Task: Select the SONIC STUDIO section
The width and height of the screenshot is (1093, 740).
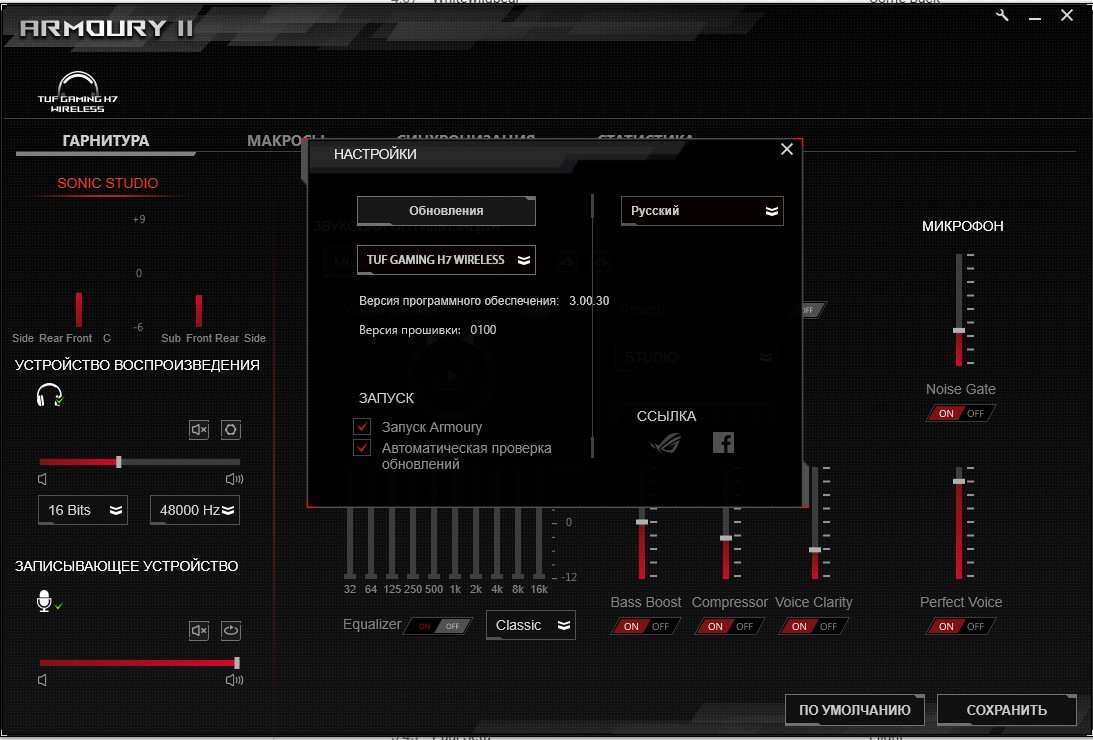Action: click(x=107, y=183)
